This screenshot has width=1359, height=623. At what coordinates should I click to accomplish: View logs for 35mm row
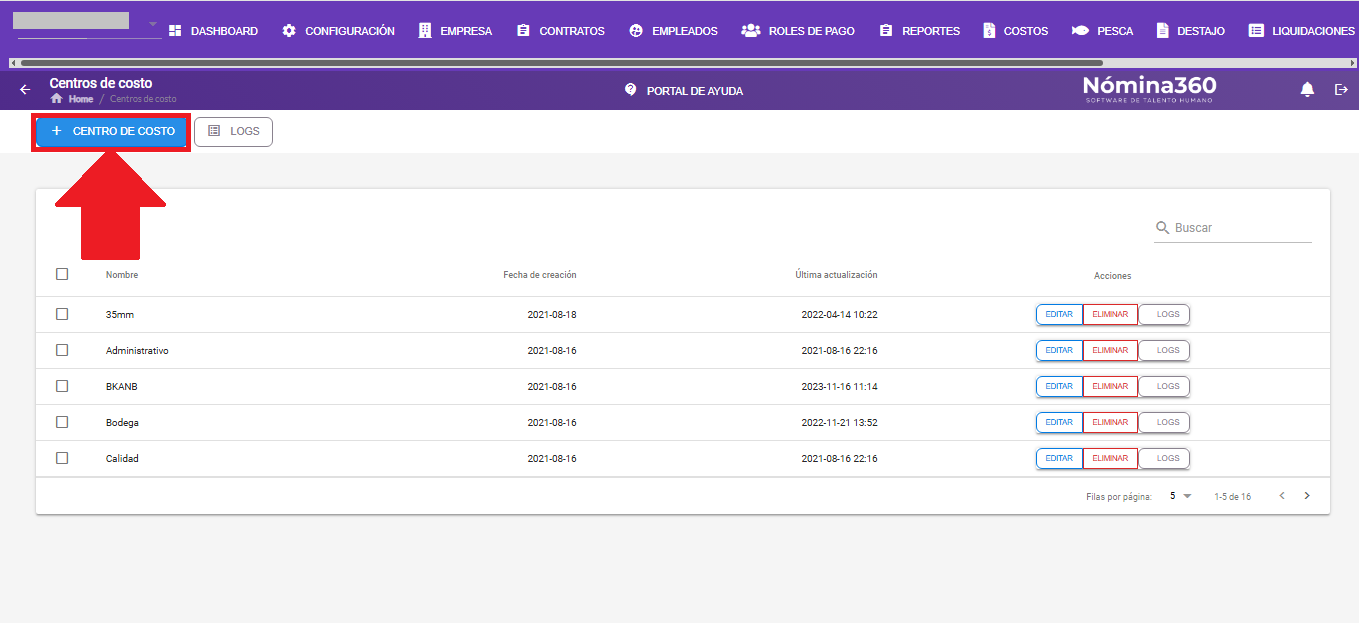[1164, 314]
